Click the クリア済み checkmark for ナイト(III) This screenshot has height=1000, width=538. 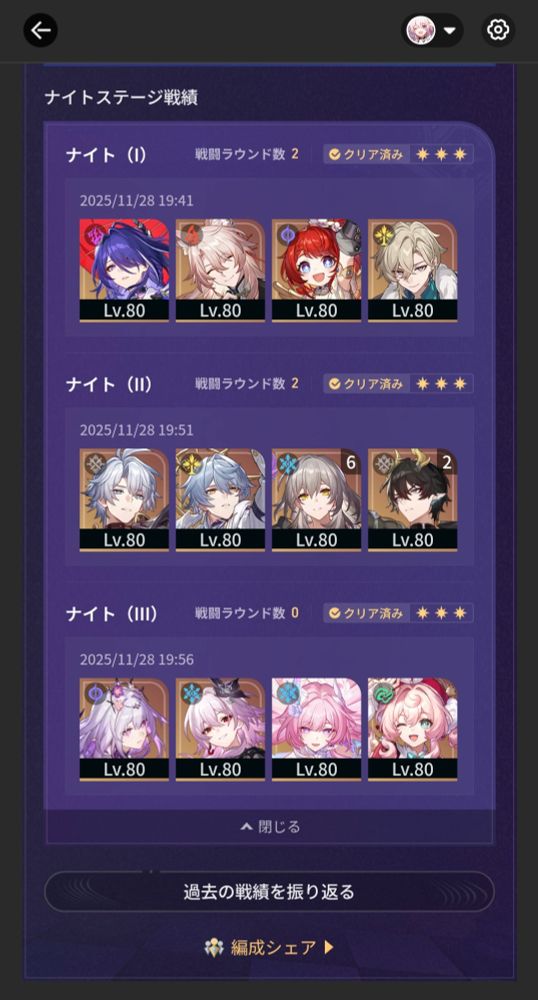[x=335, y=614]
